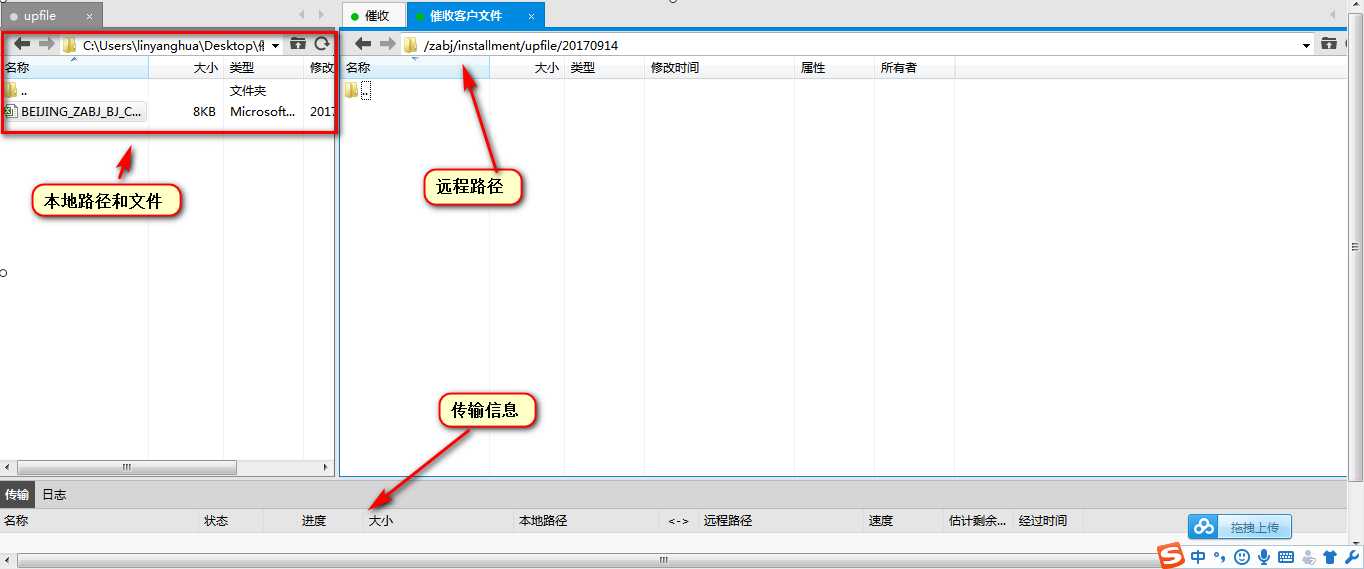1364x569 pixels.
Task: Sort local files by 大小 column
Action: [x=186, y=68]
